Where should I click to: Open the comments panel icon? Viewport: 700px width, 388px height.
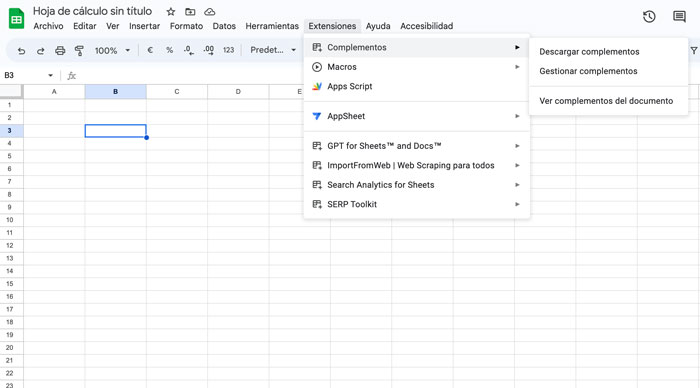pyautogui.click(x=679, y=17)
